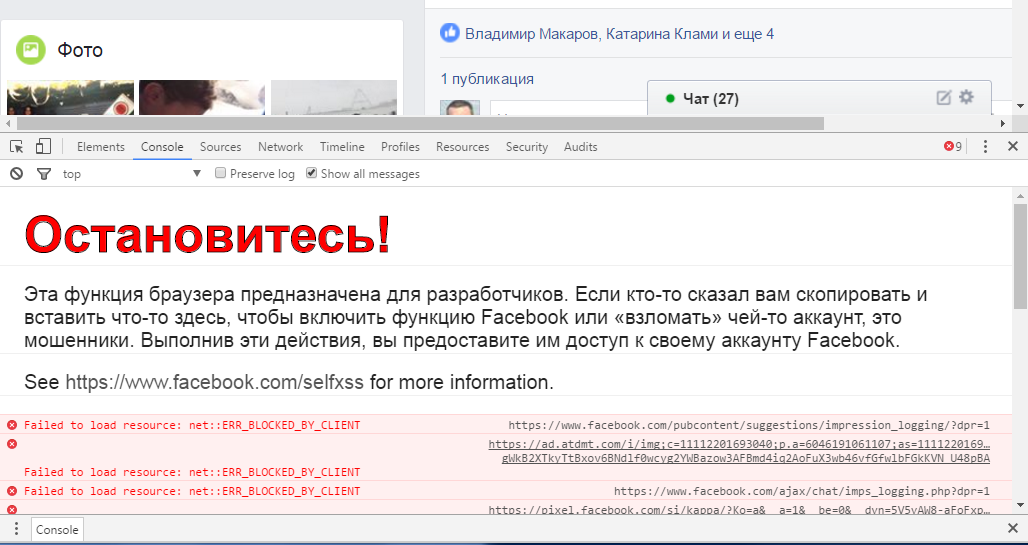This screenshot has width=1028, height=545.
Task: Open DevTools three-dot customize menu
Action: coord(985,147)
